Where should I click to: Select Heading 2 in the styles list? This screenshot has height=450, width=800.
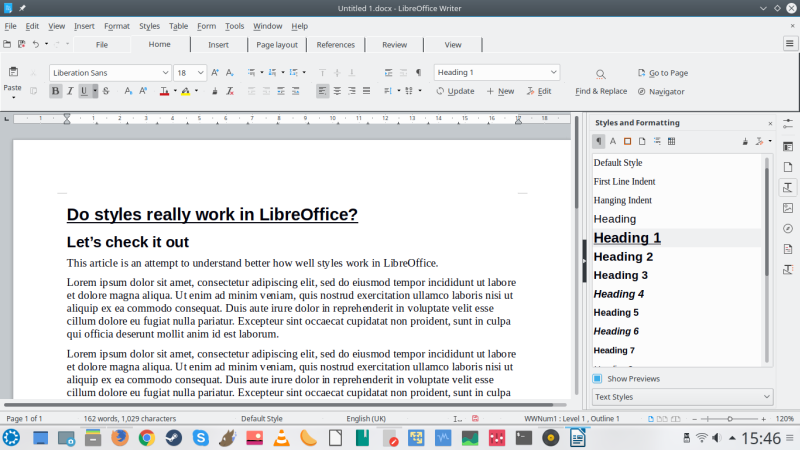623,257
